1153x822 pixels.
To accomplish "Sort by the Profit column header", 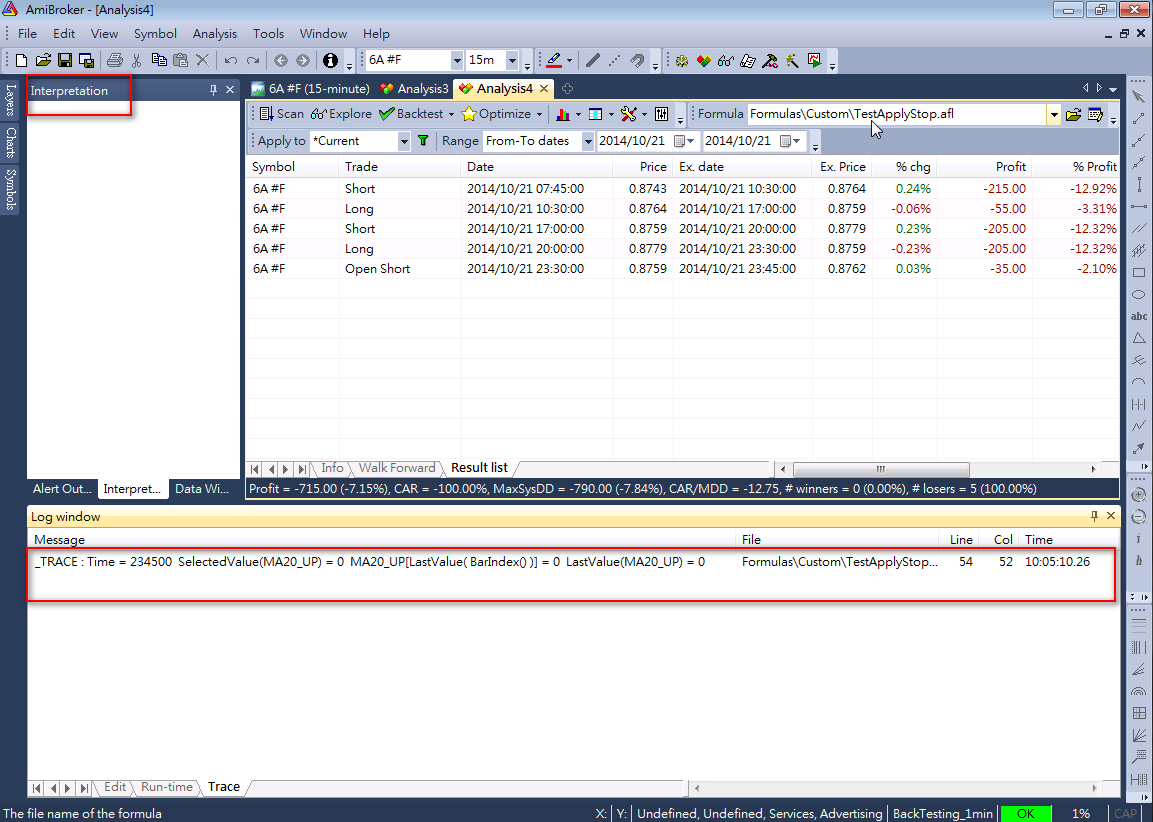I will [x=984, y=167].
